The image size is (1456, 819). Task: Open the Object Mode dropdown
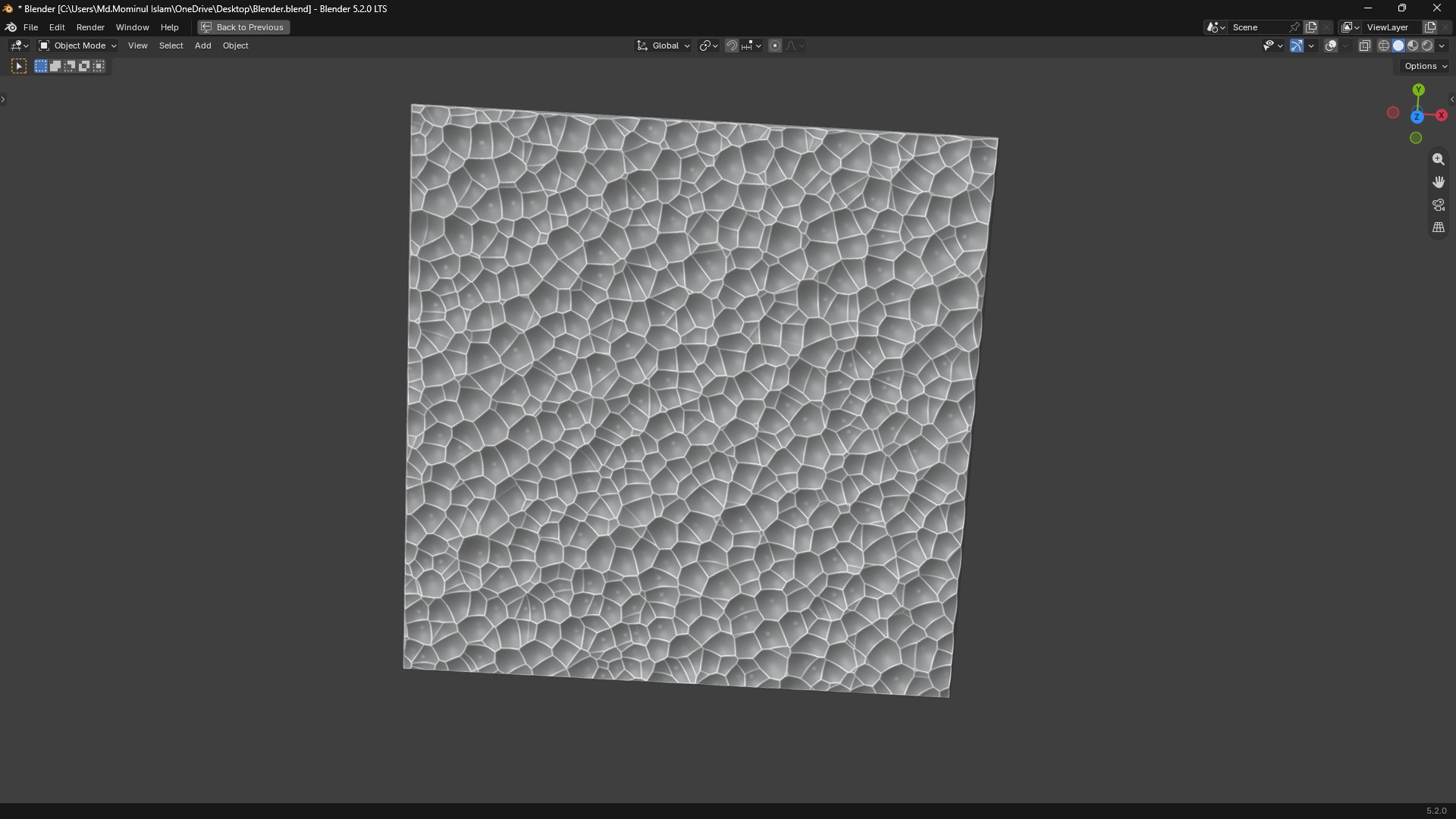click(77, 45)
